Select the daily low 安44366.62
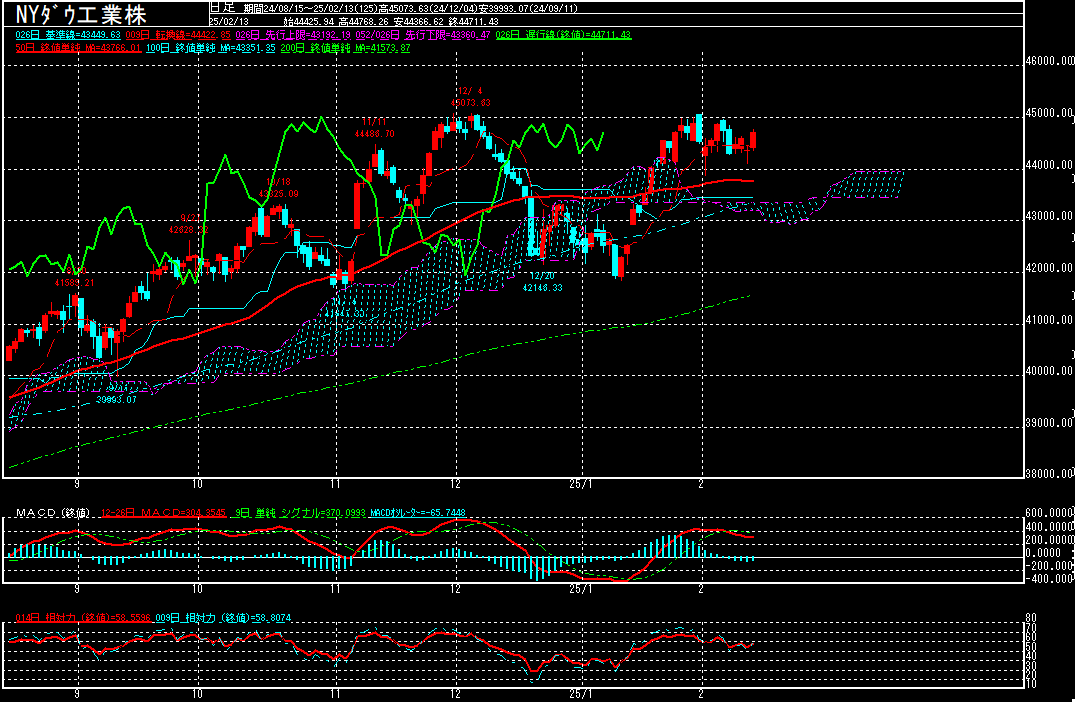 click(x=419, y=21)
